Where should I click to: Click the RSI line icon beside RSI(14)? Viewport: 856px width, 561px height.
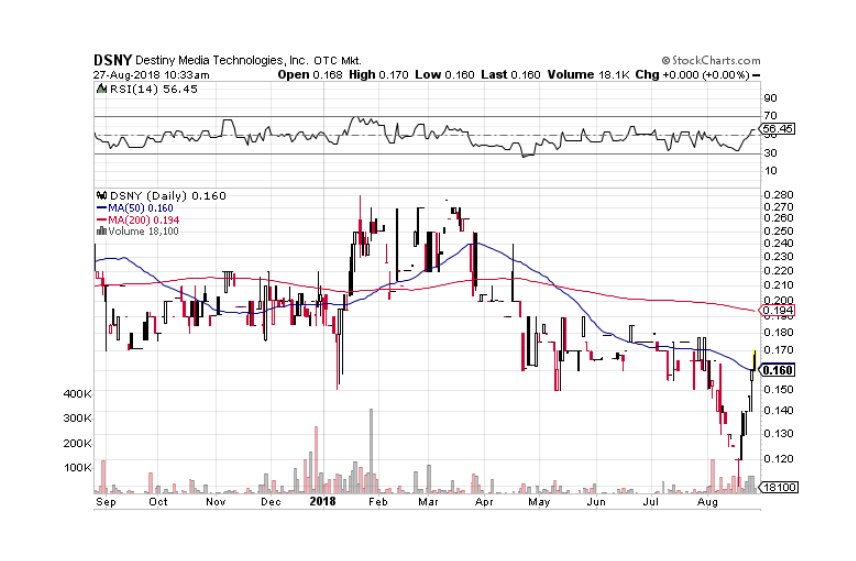tap(102, 89)
